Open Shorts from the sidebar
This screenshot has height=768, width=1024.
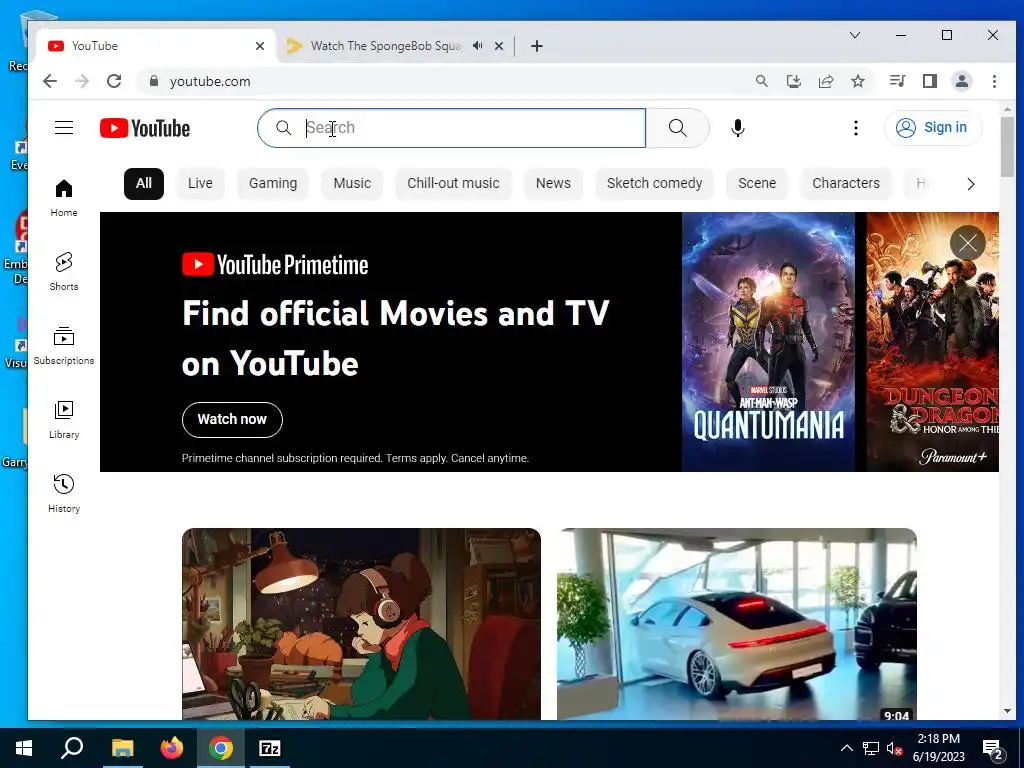coord(63,272)
